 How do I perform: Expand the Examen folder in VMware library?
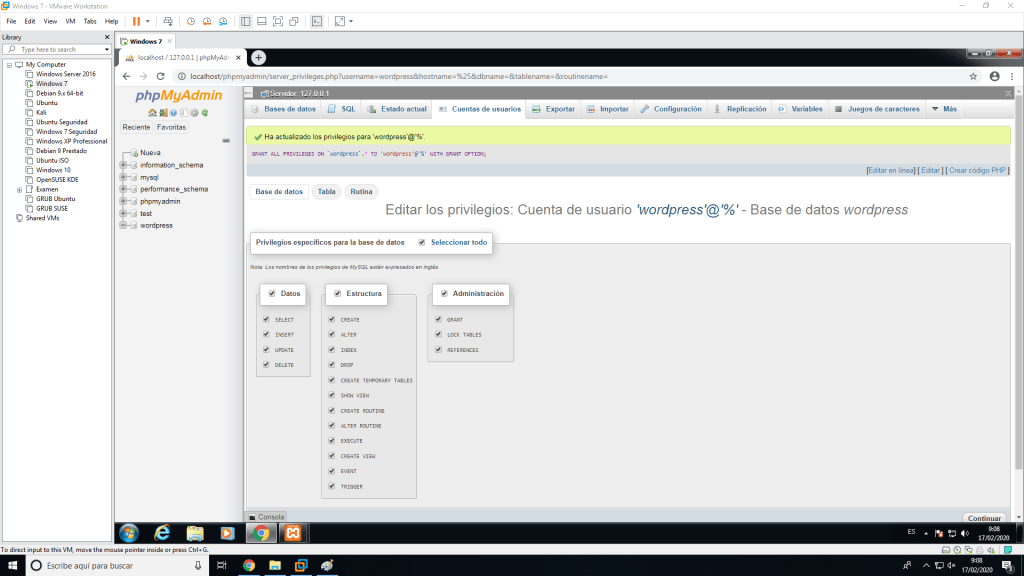(19, 188)
